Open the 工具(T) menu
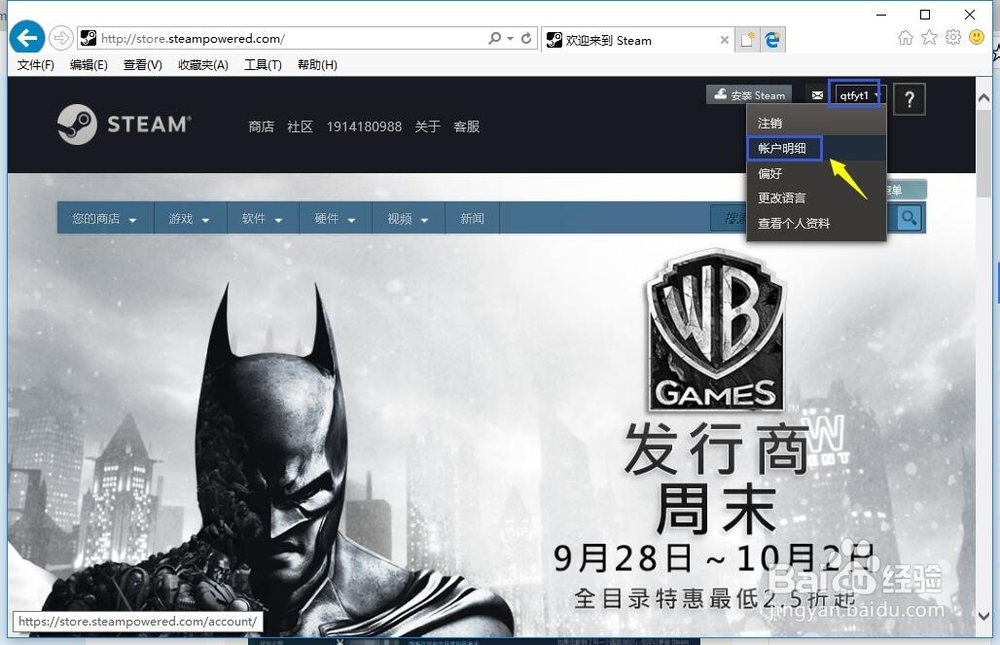This screenshot has height=645, width=1000. (x=263, y=64)
